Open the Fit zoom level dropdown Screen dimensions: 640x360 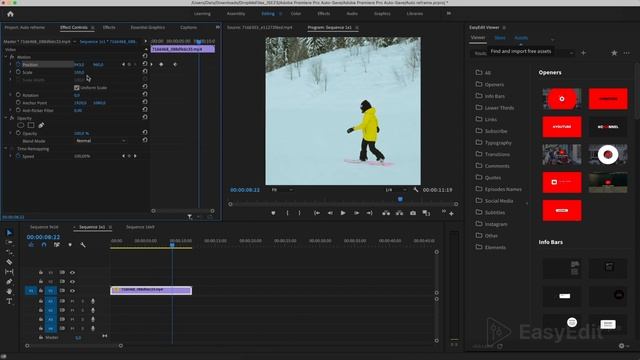click(x=282, y=190)
